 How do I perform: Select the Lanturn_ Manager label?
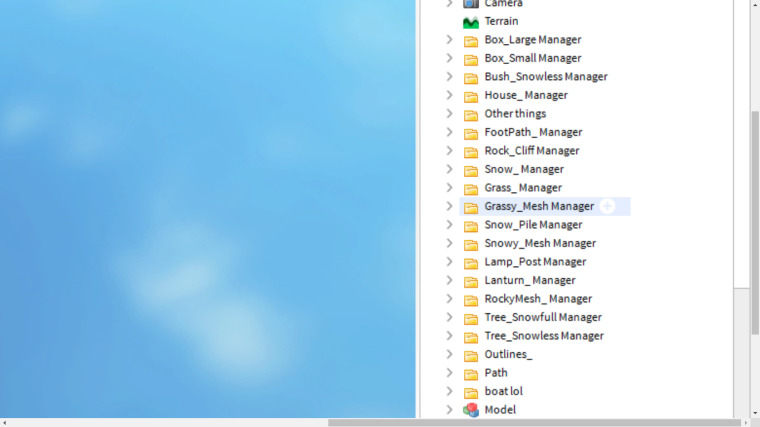(x=530, y=280)
